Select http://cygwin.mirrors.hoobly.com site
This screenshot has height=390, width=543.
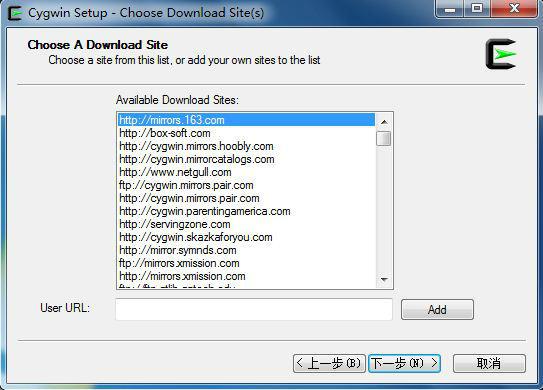click(x=246, y=146)
